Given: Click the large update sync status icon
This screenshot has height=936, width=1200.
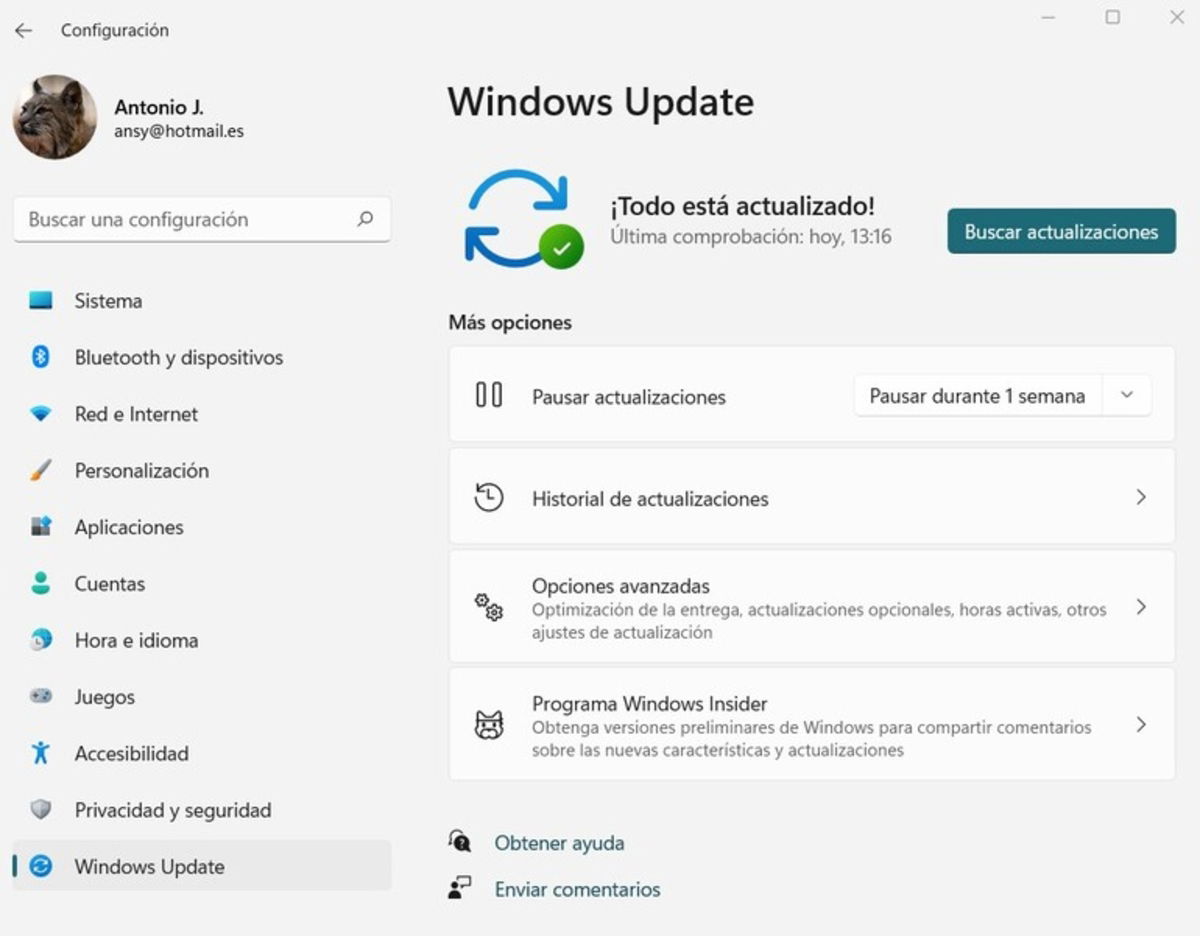Looking at the screenshot, I should point(524,220).
